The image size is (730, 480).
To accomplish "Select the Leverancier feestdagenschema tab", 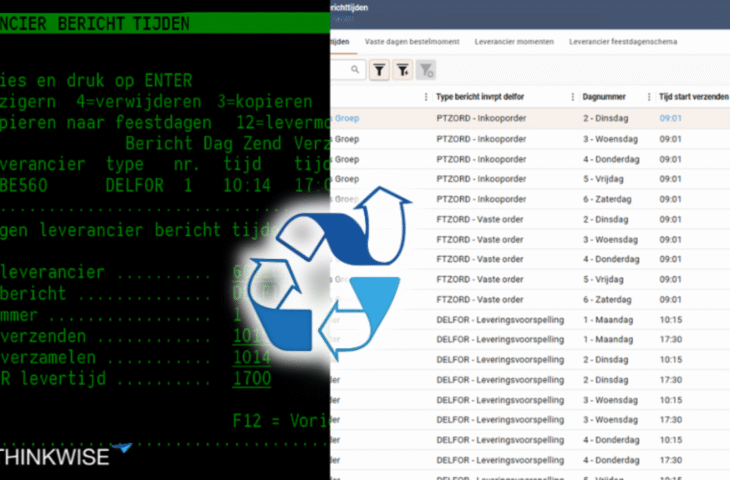I will (x=622, y=42).
